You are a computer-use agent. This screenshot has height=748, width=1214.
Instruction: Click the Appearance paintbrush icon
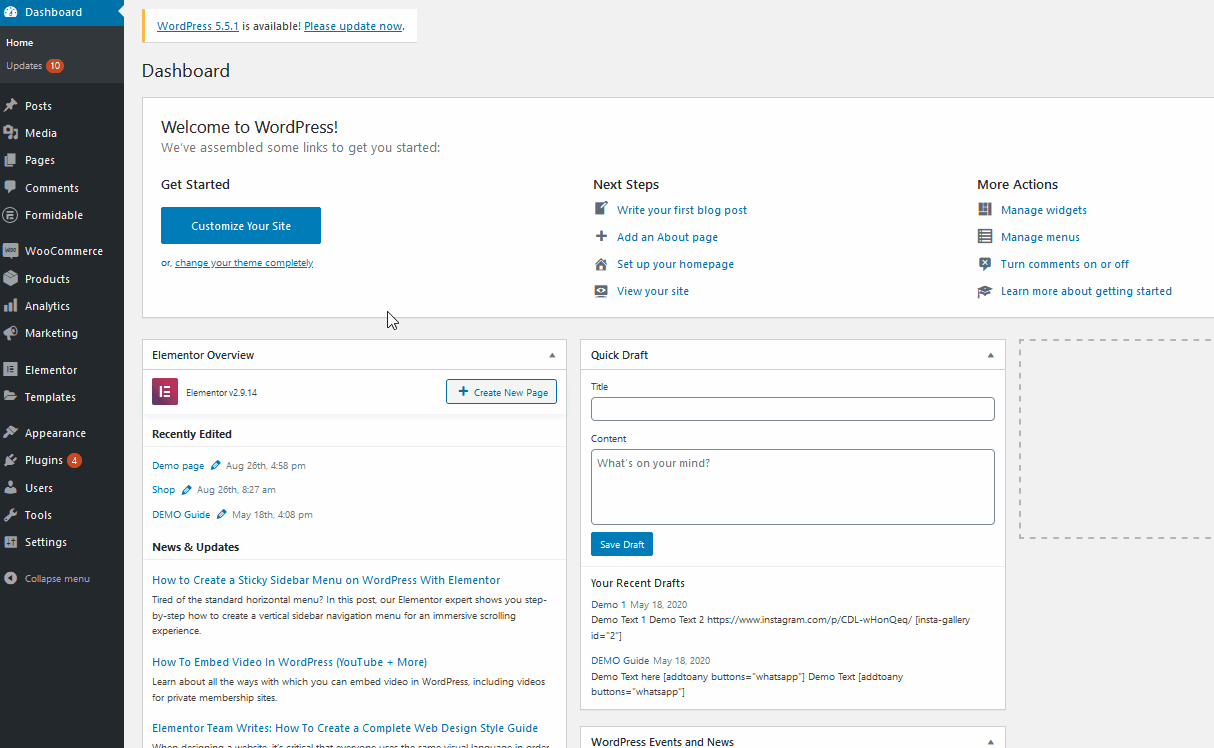coord(11,433)
